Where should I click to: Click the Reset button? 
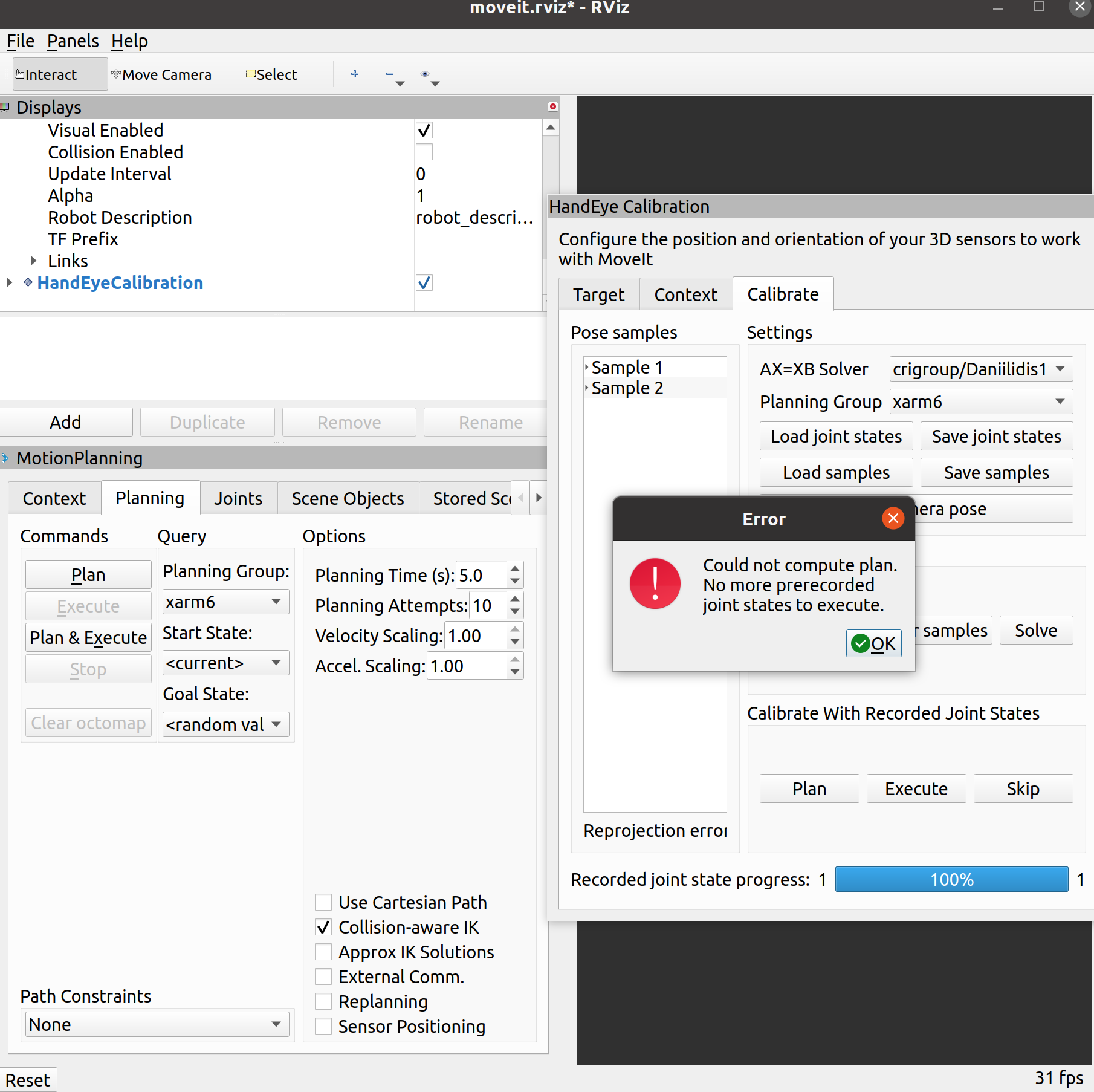click(28, 1080)
